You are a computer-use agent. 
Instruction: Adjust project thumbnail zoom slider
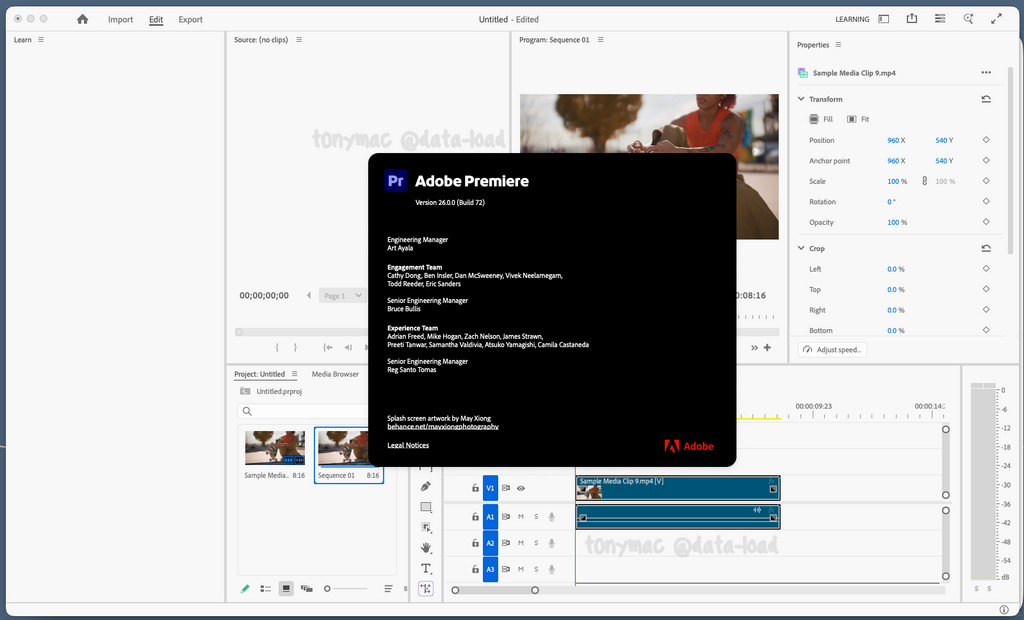pyautogui.click(x=346, y=589)
